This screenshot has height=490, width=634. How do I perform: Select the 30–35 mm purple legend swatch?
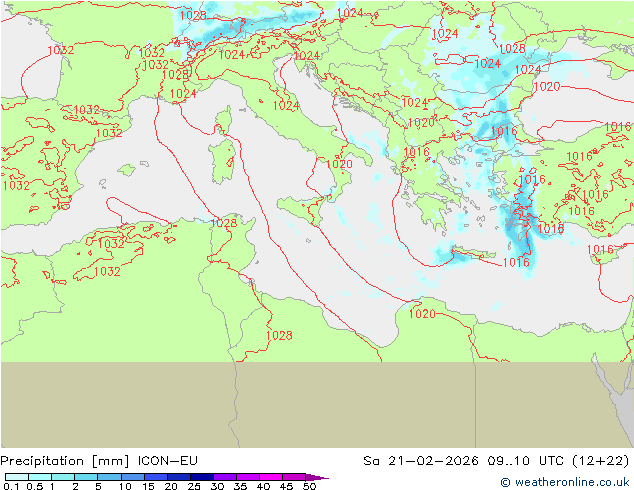tap(224, 477)
